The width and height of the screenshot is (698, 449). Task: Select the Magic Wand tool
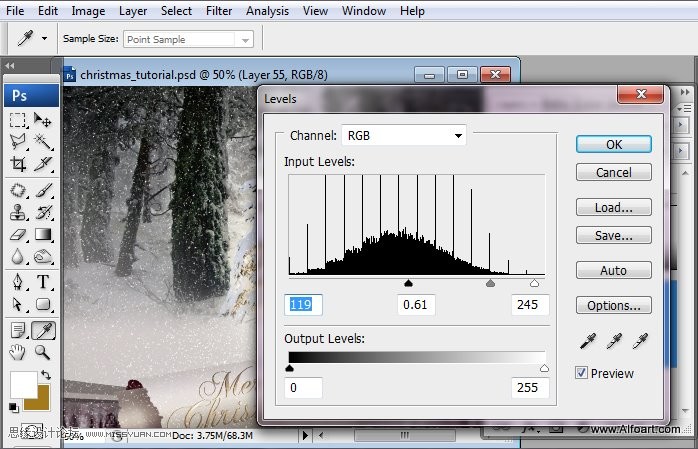[x=43, y=142]
